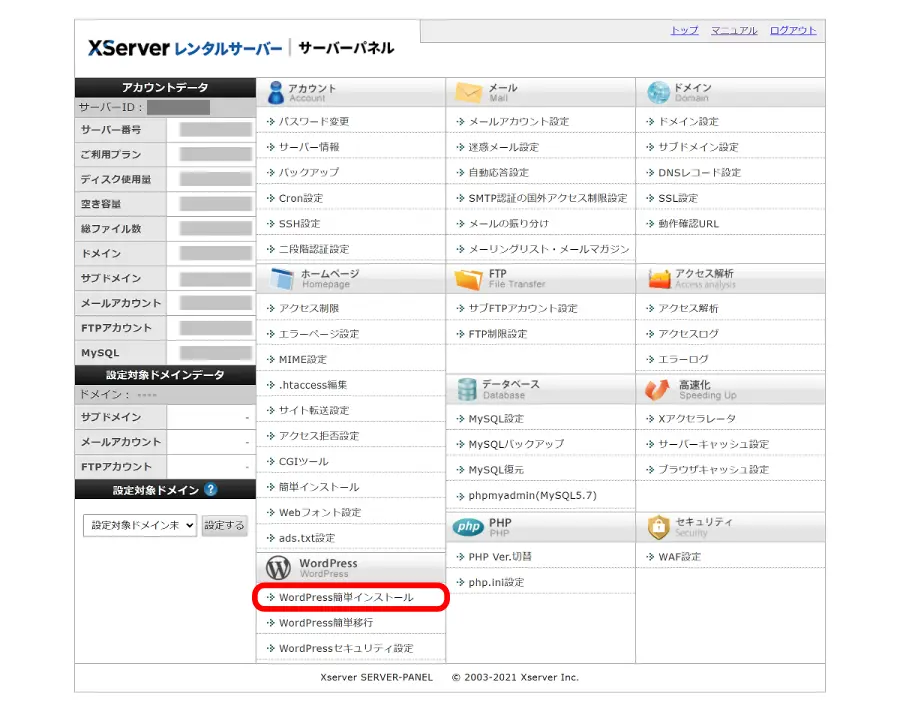Open the マニュアル link in header

tap(734, 31)
